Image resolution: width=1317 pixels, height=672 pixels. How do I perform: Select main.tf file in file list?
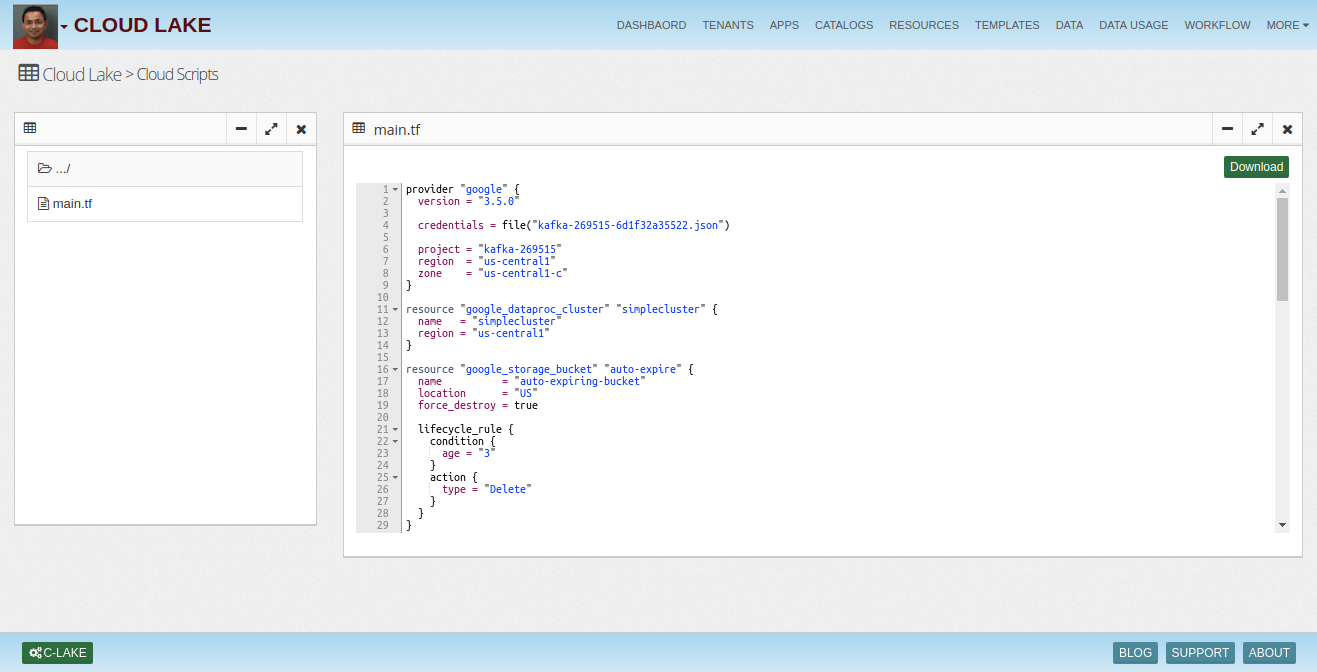coord(71,204)
